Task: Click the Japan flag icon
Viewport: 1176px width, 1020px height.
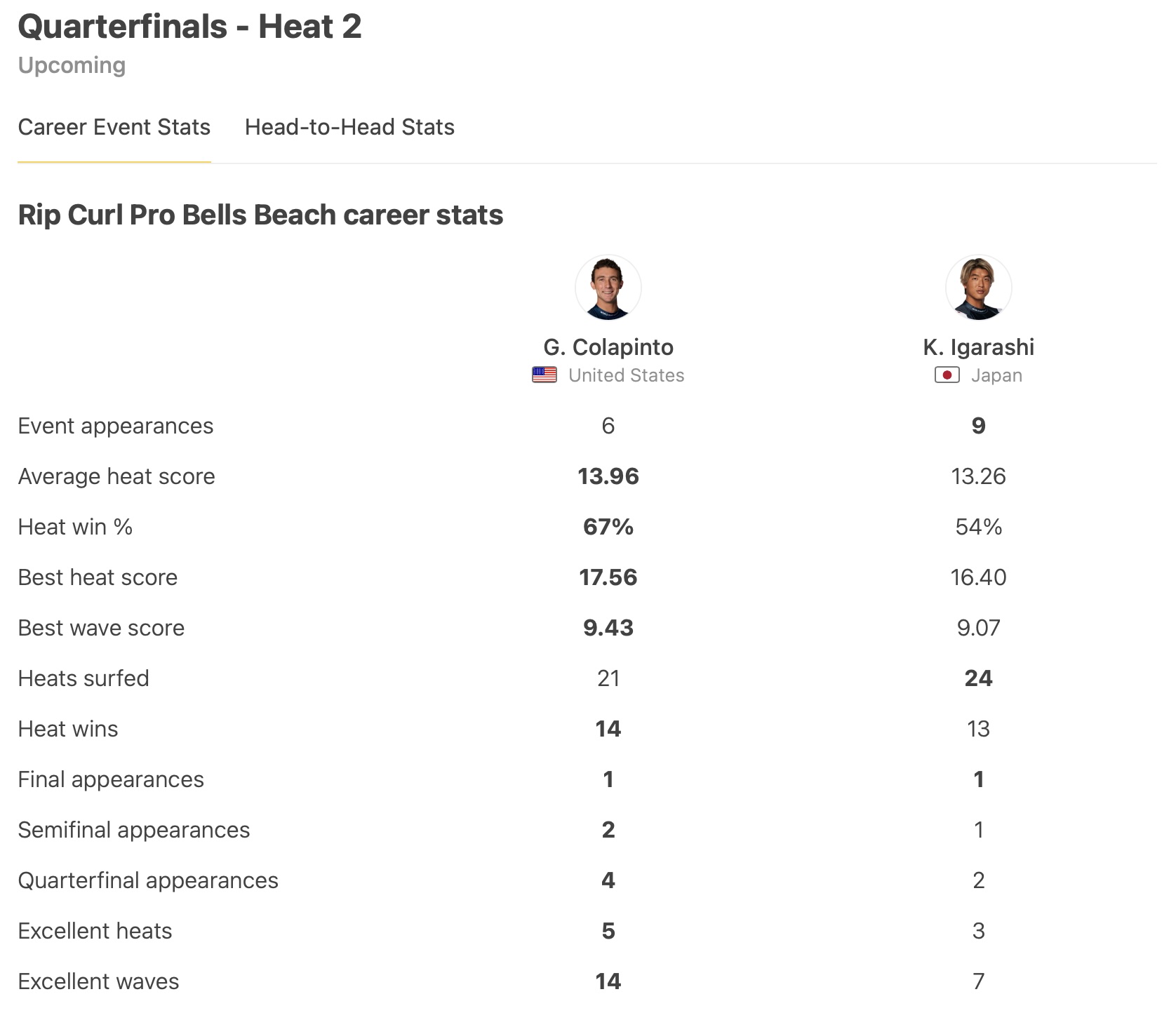Action: tap(947, 375)
